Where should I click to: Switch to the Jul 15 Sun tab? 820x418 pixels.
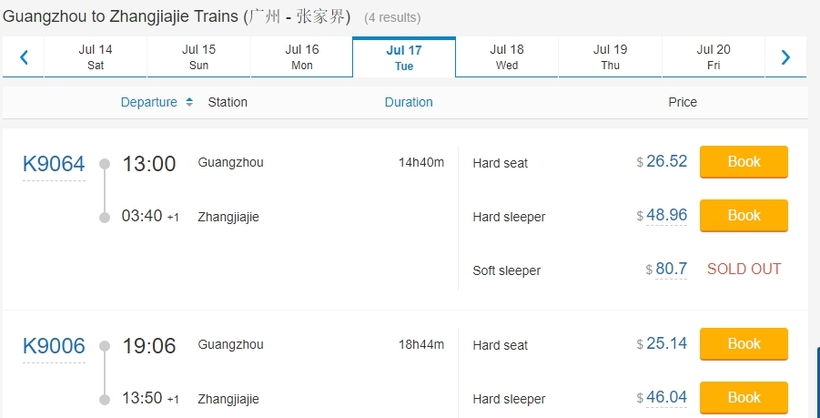pos(199,57)
